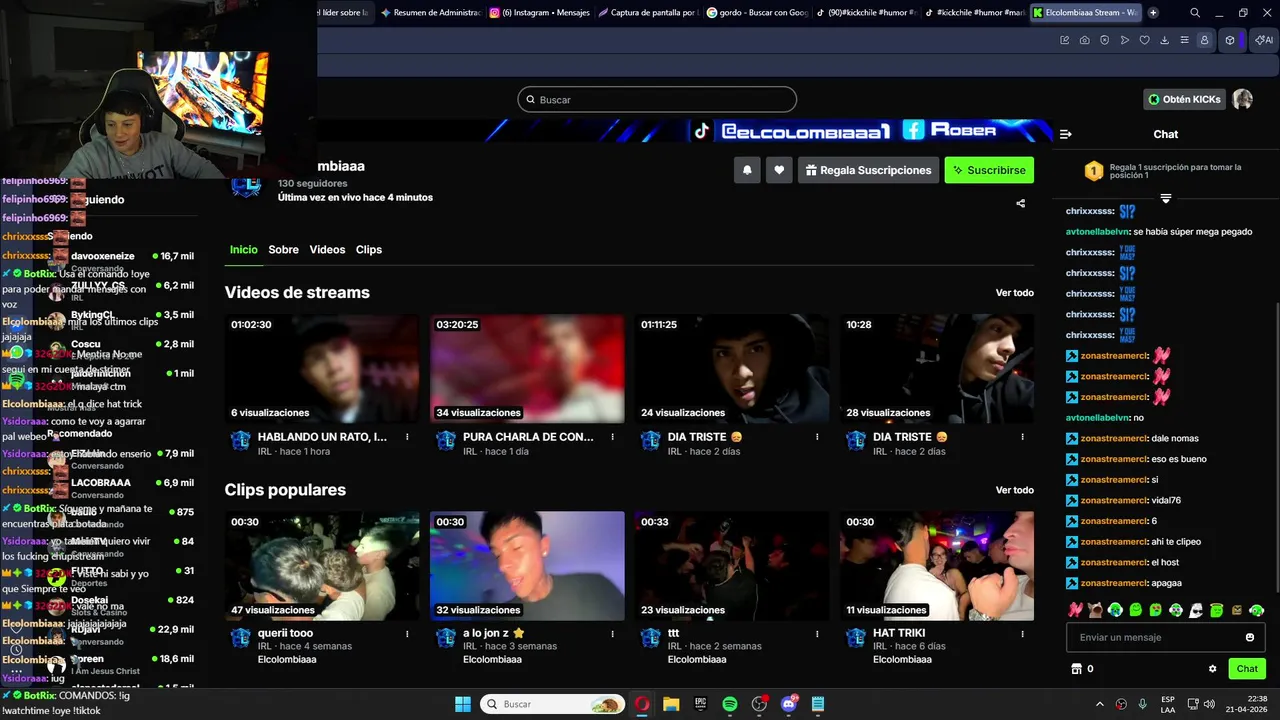Open File Explorer from the taskbar

coord(671,704)
